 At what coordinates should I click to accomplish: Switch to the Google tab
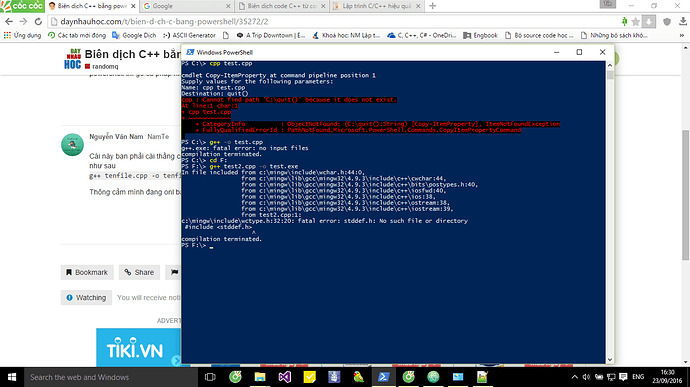click(186, 6)
